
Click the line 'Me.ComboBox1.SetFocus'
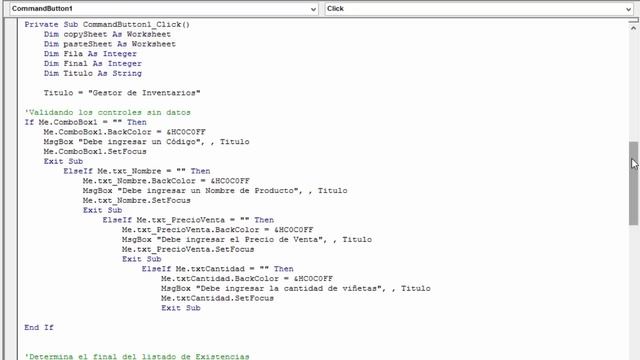[95, 152]
